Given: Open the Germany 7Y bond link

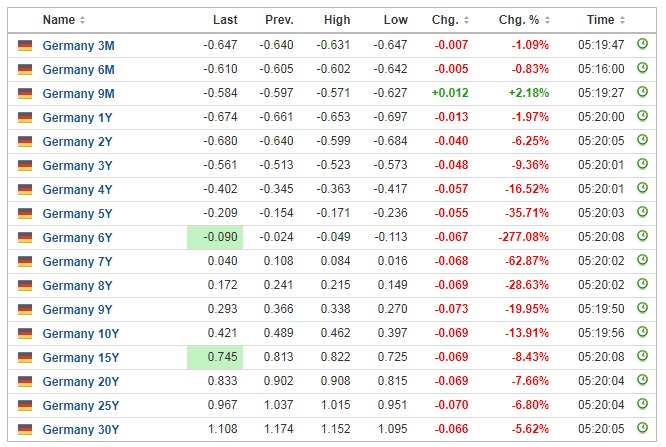Looking at the screenshot, I should coord(77,261).
